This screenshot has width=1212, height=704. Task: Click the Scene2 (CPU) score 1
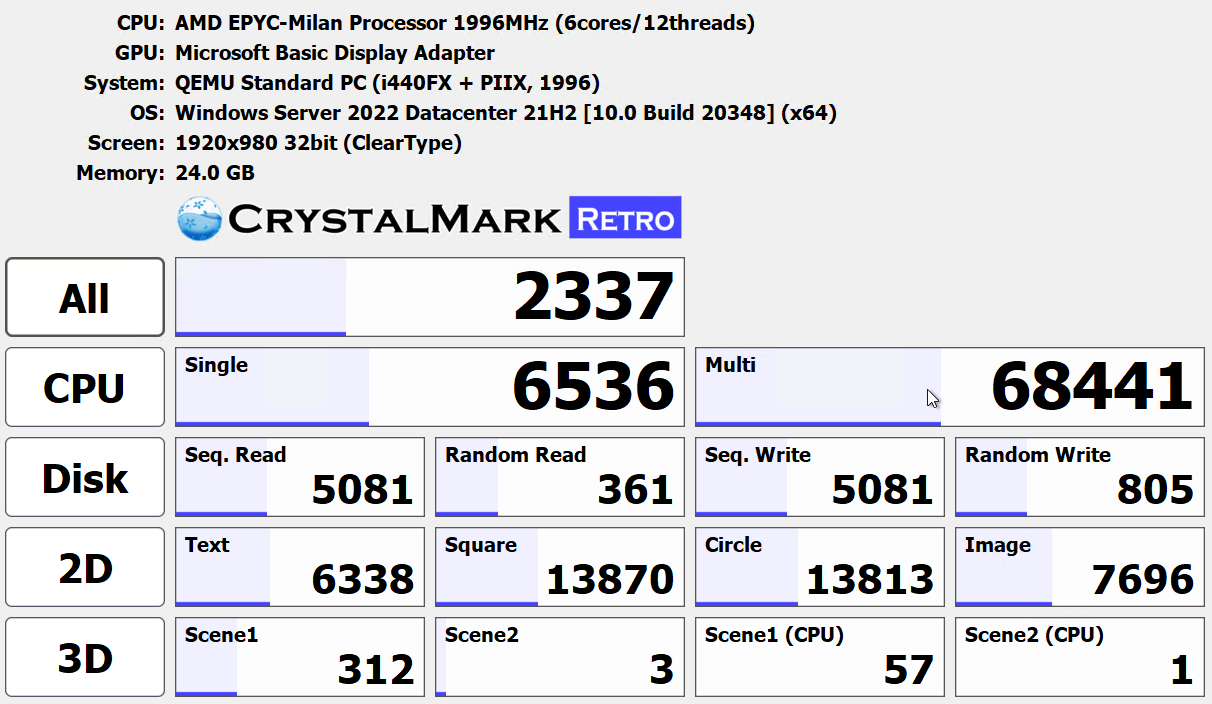pyautogui.click(x=1080, y=657)
